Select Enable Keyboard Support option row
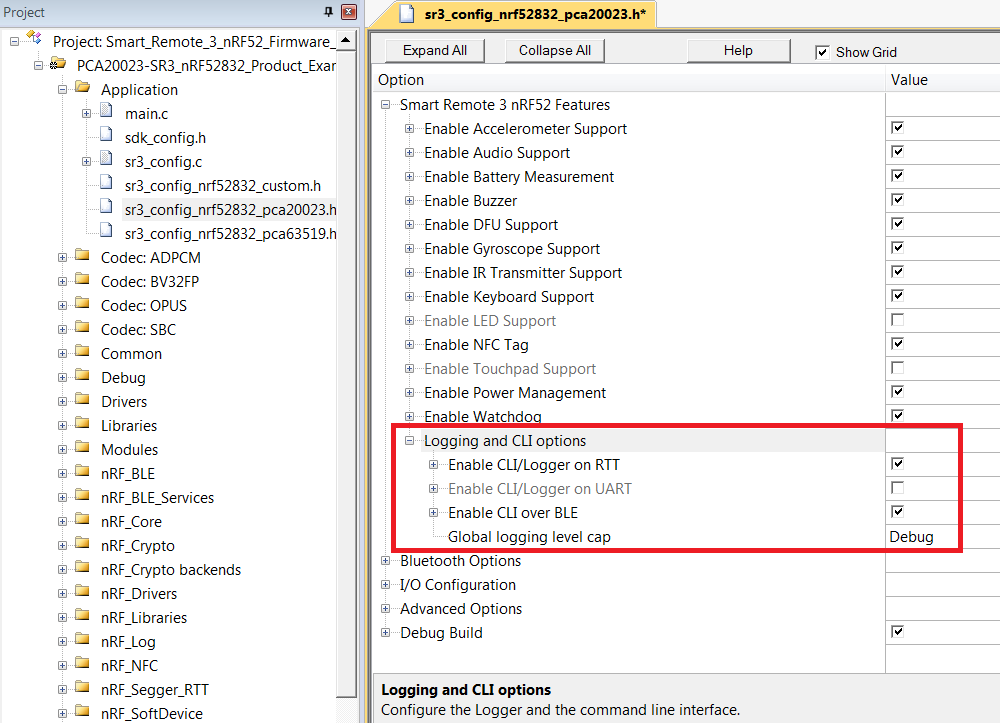Image resolution: width=1000 pixels, height=723 pixels. point(509,297)
